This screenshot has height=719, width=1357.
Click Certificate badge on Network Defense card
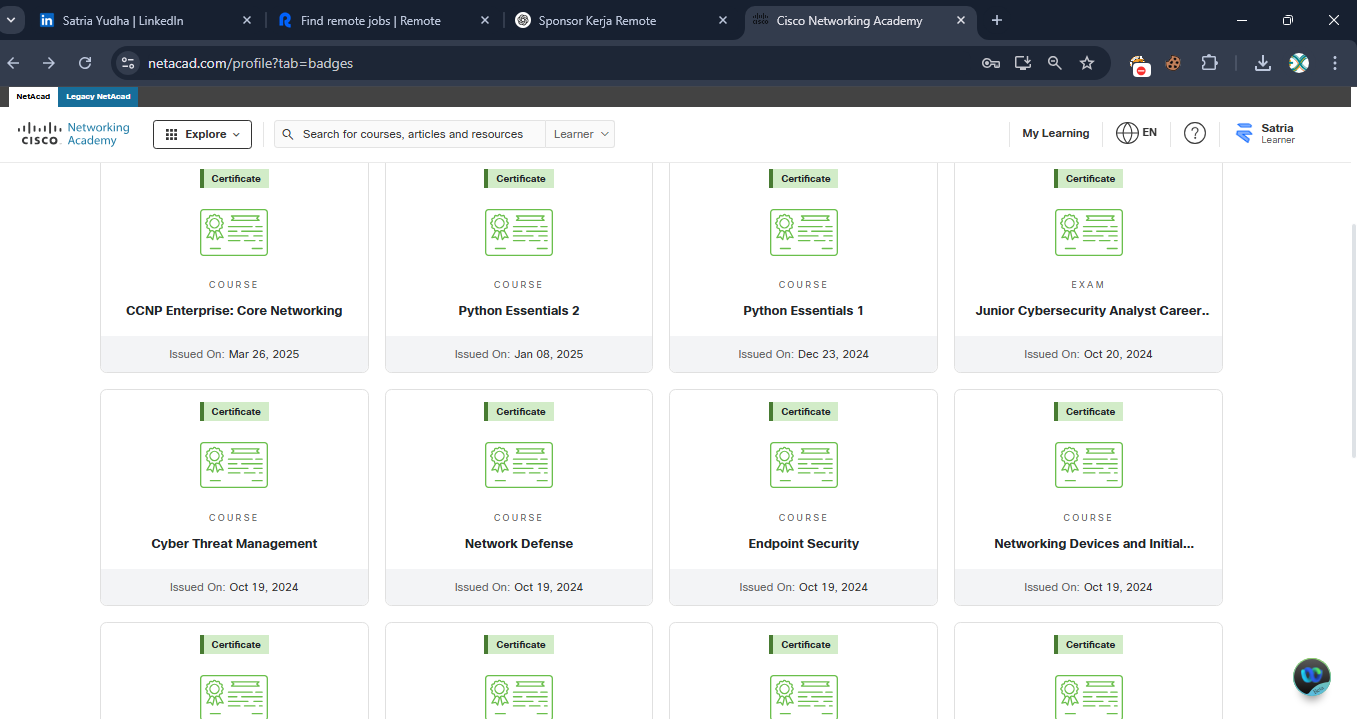[x=519, y=411]
